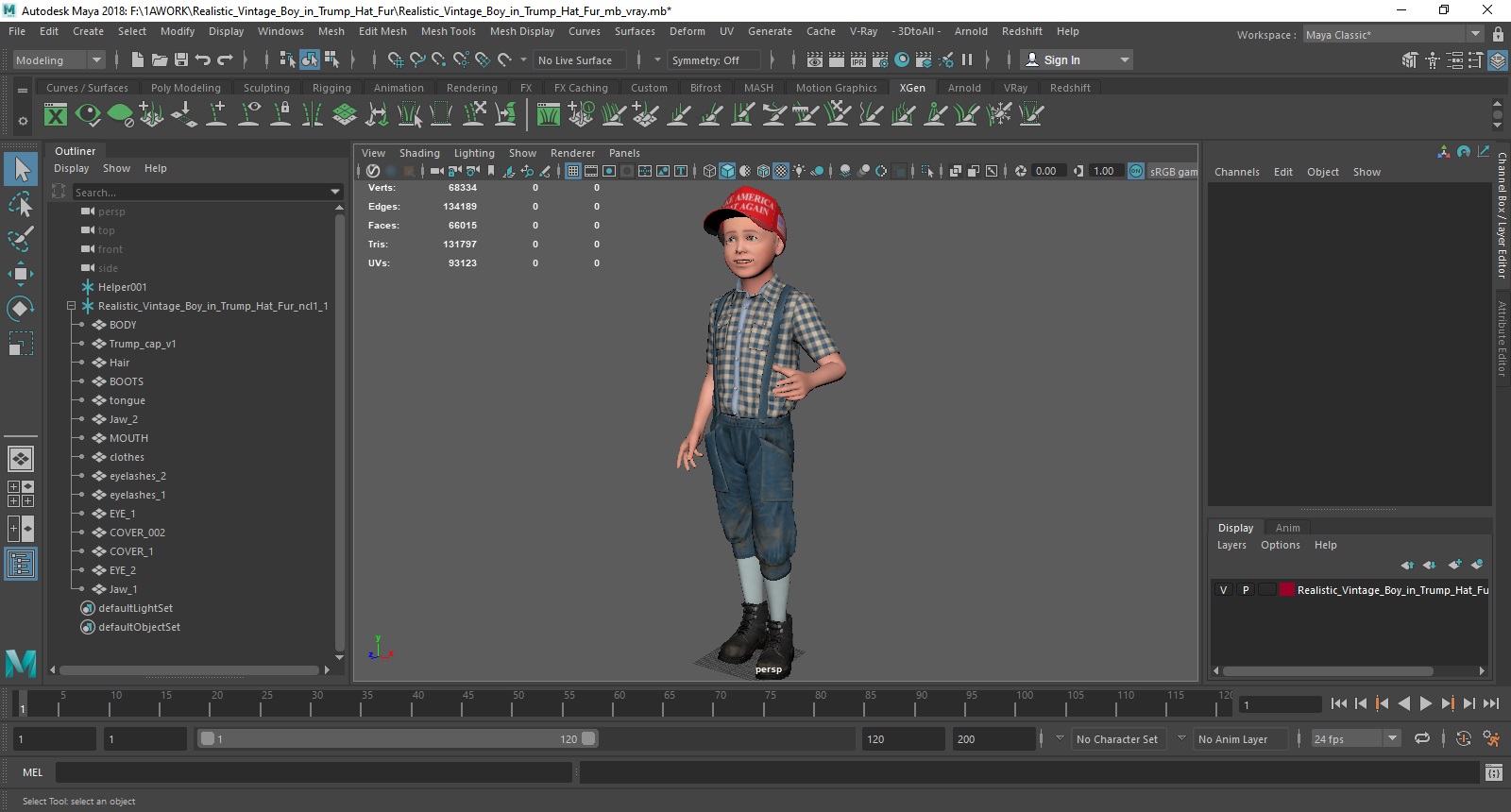Toggle smooth shade all viewport icon
The height and width of the screenshot is (812, 1511).
pyautogui.click(x=727, y=171)
